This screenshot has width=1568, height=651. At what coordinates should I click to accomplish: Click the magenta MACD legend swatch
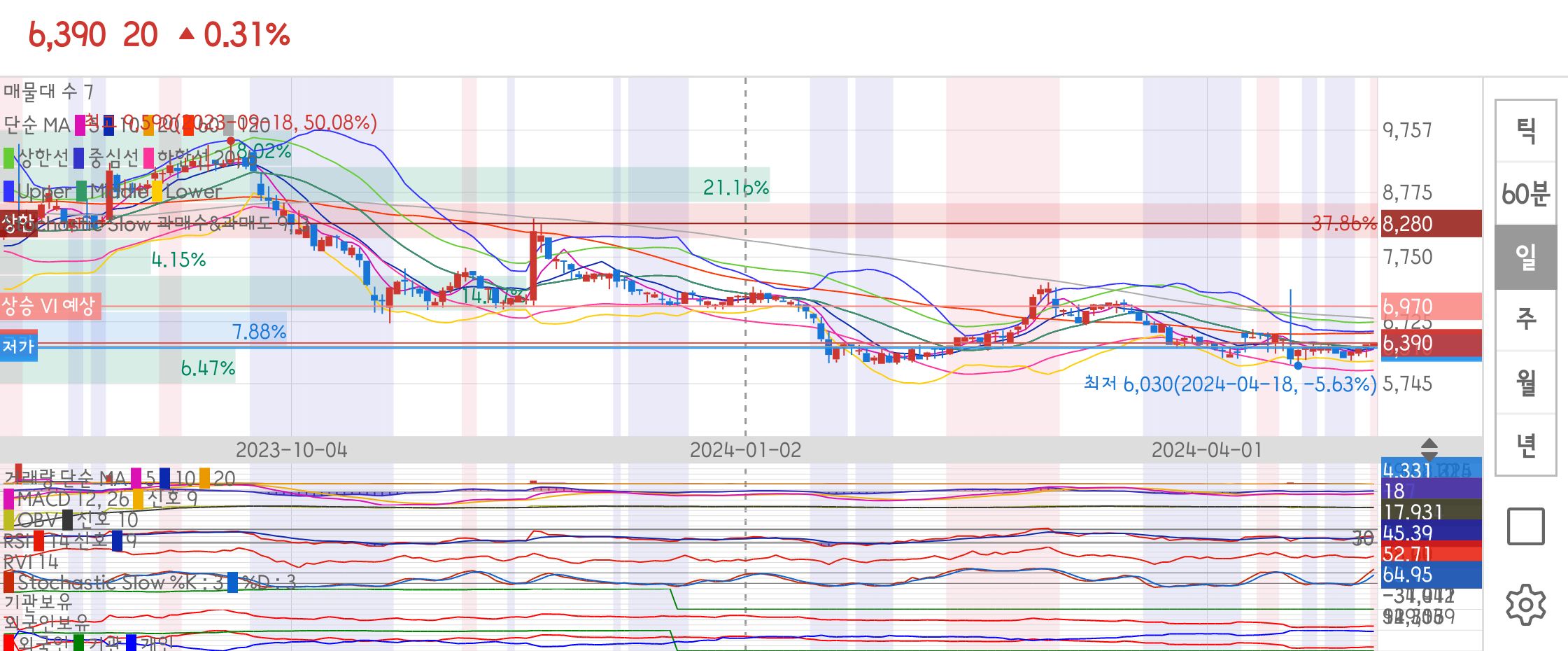tap(8, 499)
